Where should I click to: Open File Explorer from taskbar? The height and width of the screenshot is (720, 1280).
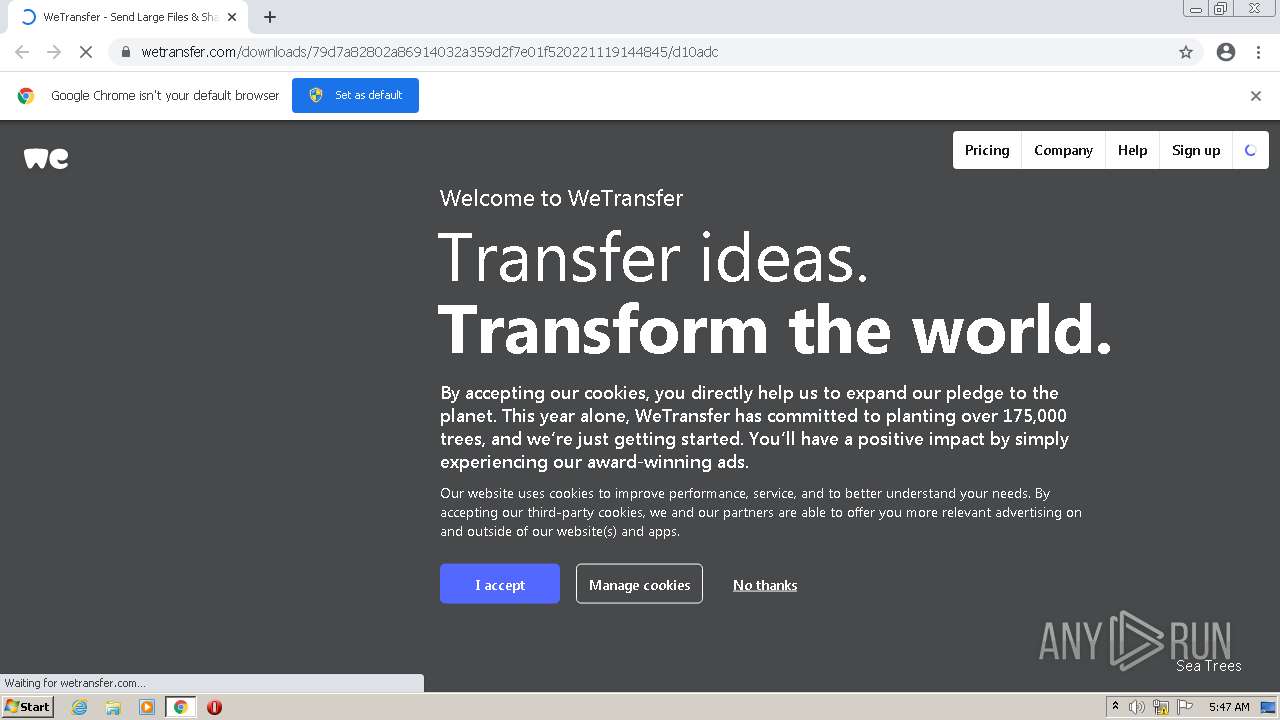pos(113,707)
